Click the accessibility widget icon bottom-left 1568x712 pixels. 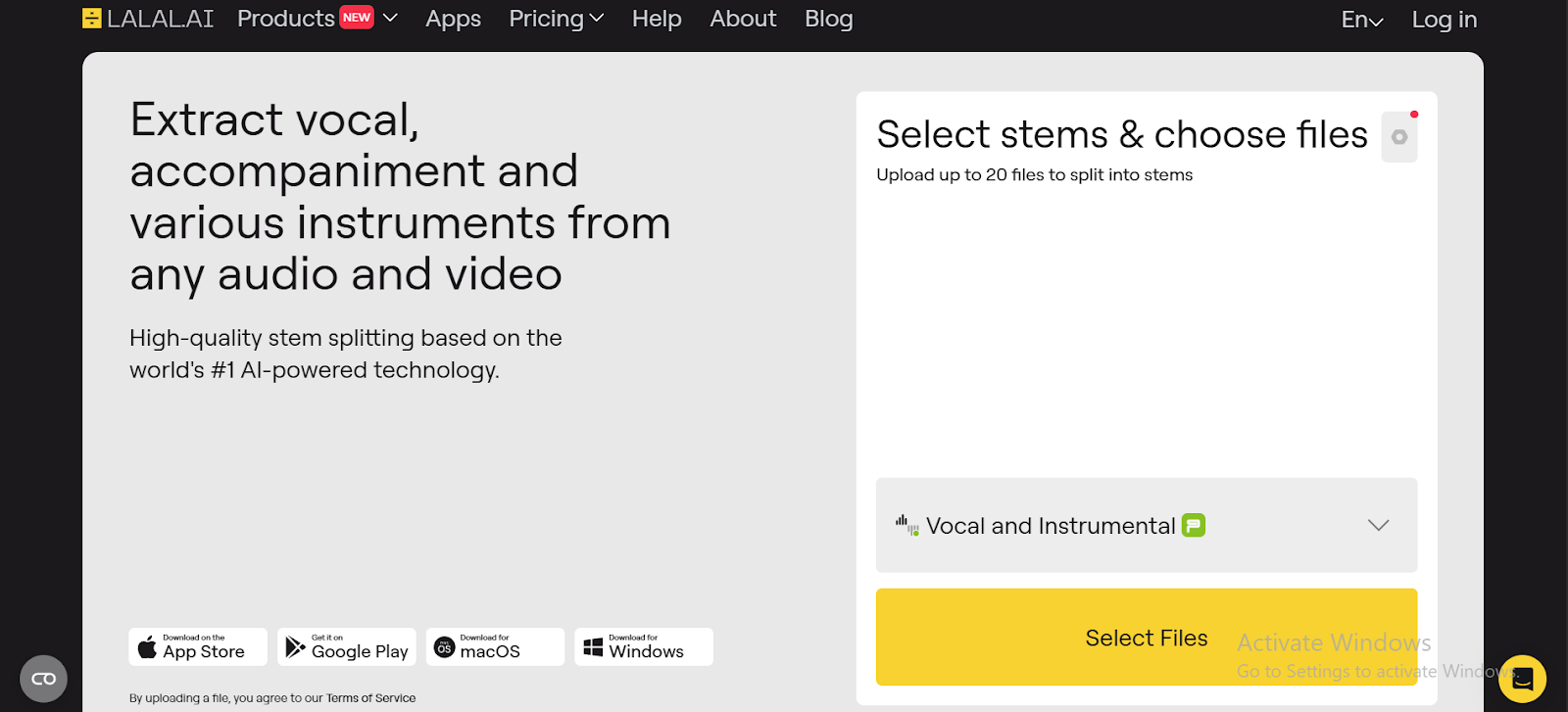pyautogui.click(x=44, y=679)
